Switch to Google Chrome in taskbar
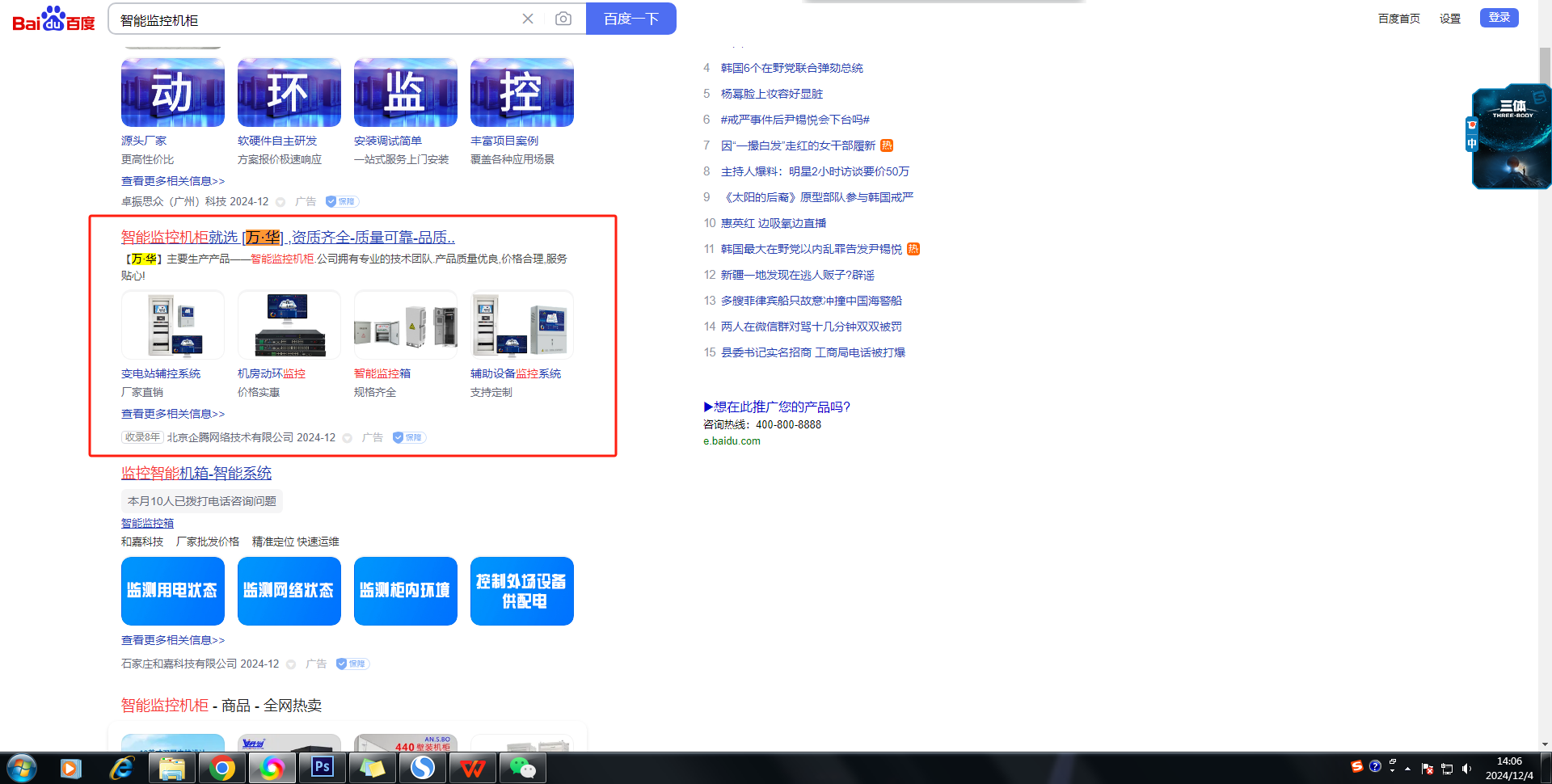 coord(221,768)
